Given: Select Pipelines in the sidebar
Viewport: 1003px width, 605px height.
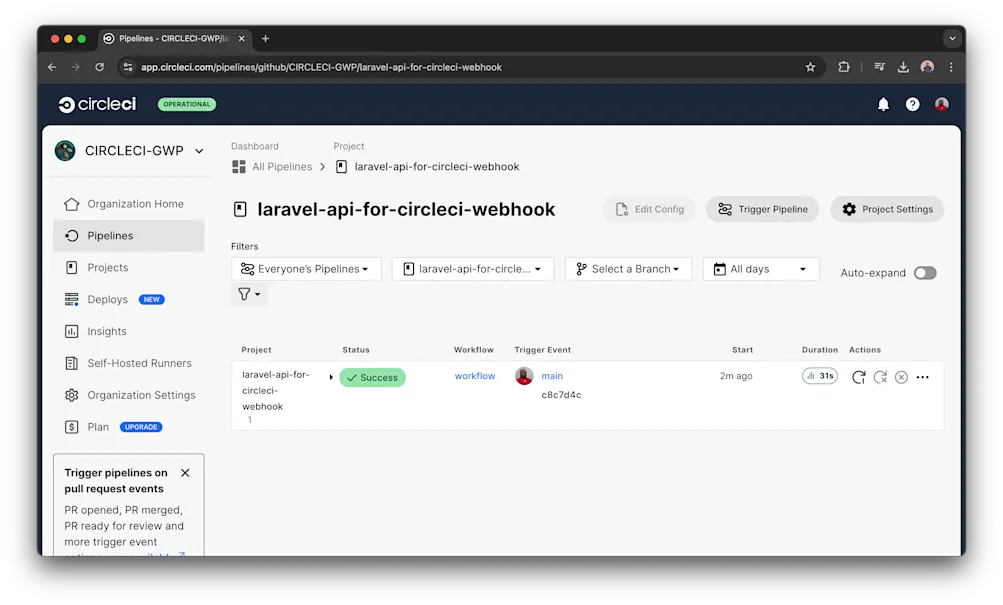Looking at the screenshot, I should (x=129, y=236).
